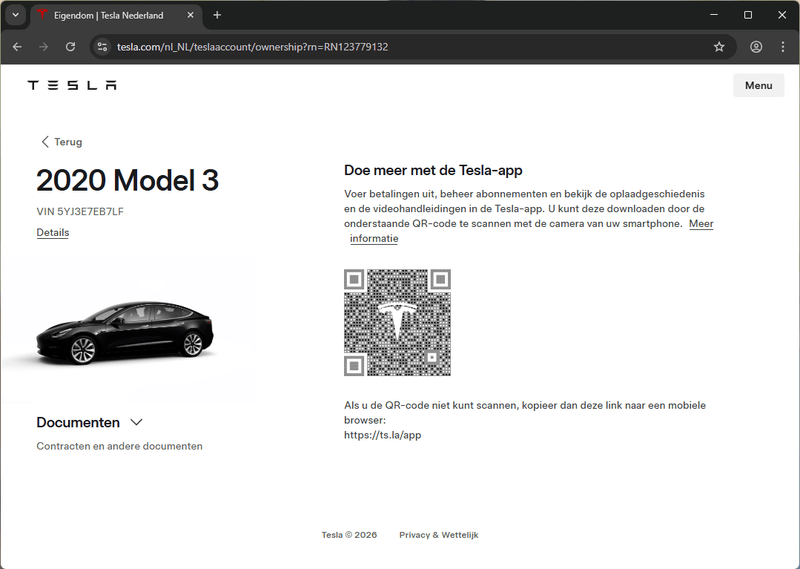Viewport: 800px width, 569px height.
Task: Close the Eigendom Tesla tab
Action: [x=190, y=15]
